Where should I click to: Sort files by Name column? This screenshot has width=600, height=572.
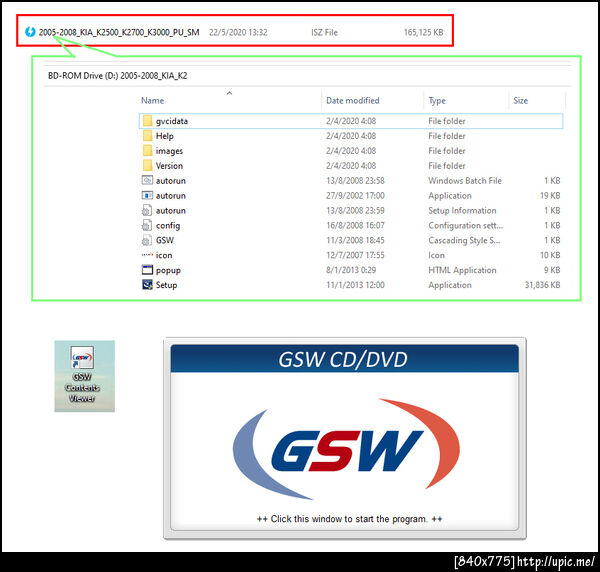152,101
